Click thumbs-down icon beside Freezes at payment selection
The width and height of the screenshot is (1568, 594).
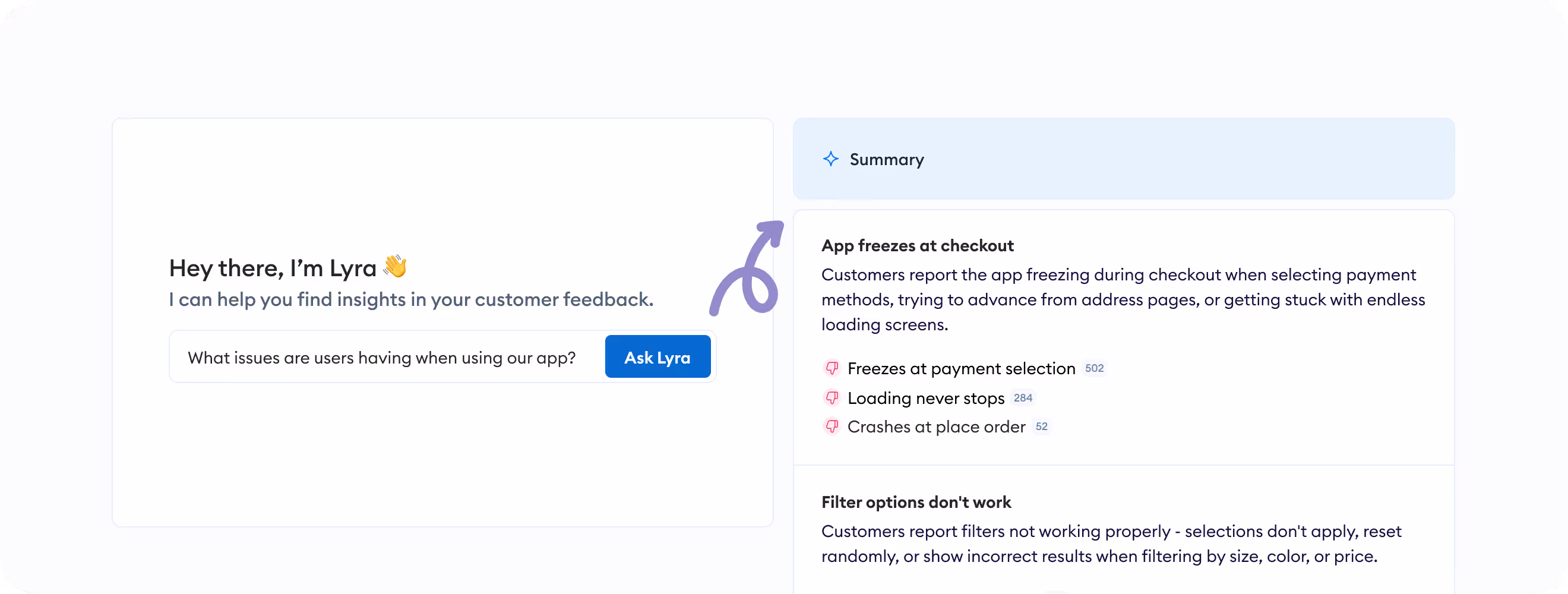coord(832,368)
